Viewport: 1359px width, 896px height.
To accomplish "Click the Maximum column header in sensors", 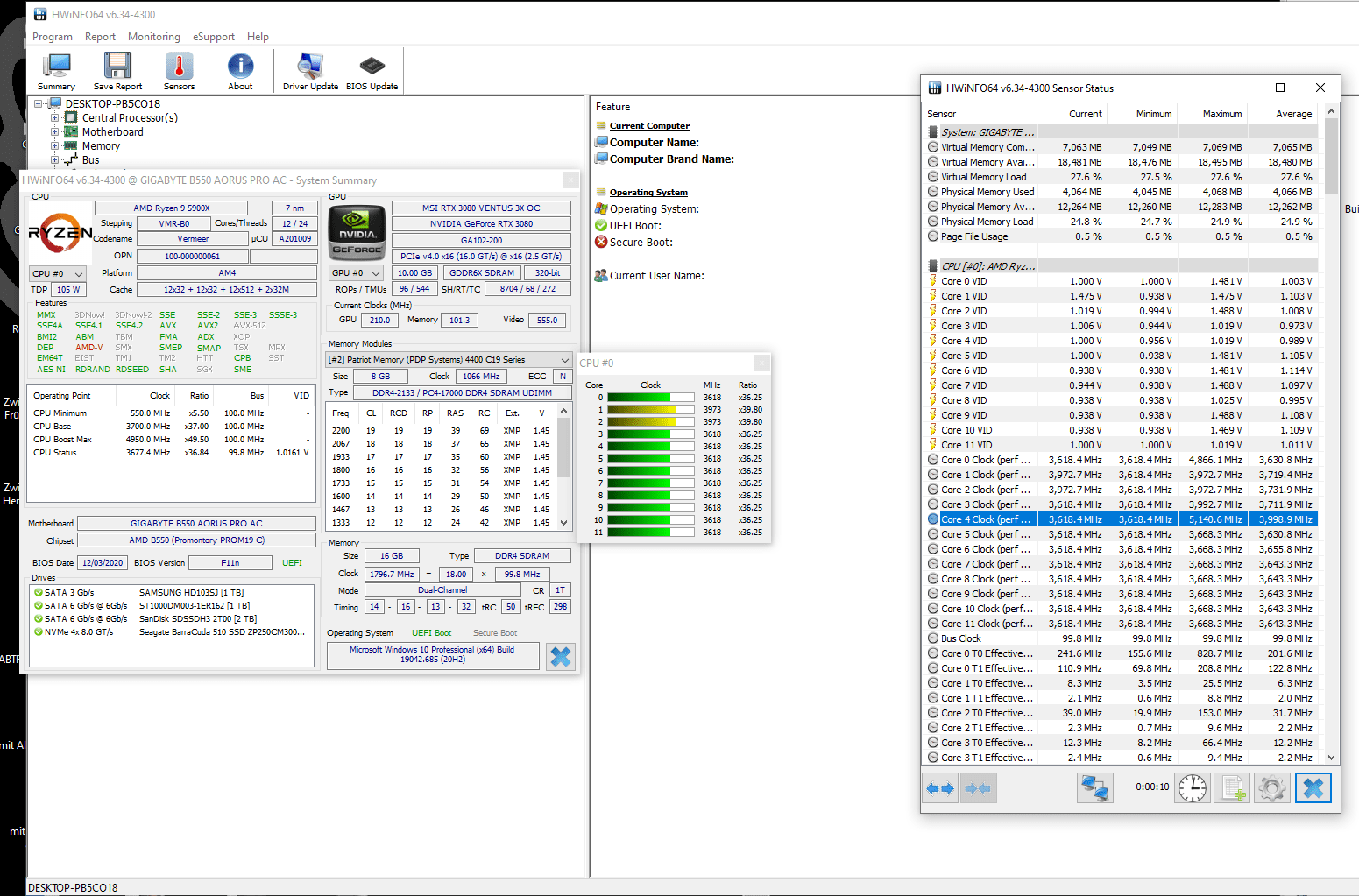I will pyautogui.click(x=1213, y=114).
